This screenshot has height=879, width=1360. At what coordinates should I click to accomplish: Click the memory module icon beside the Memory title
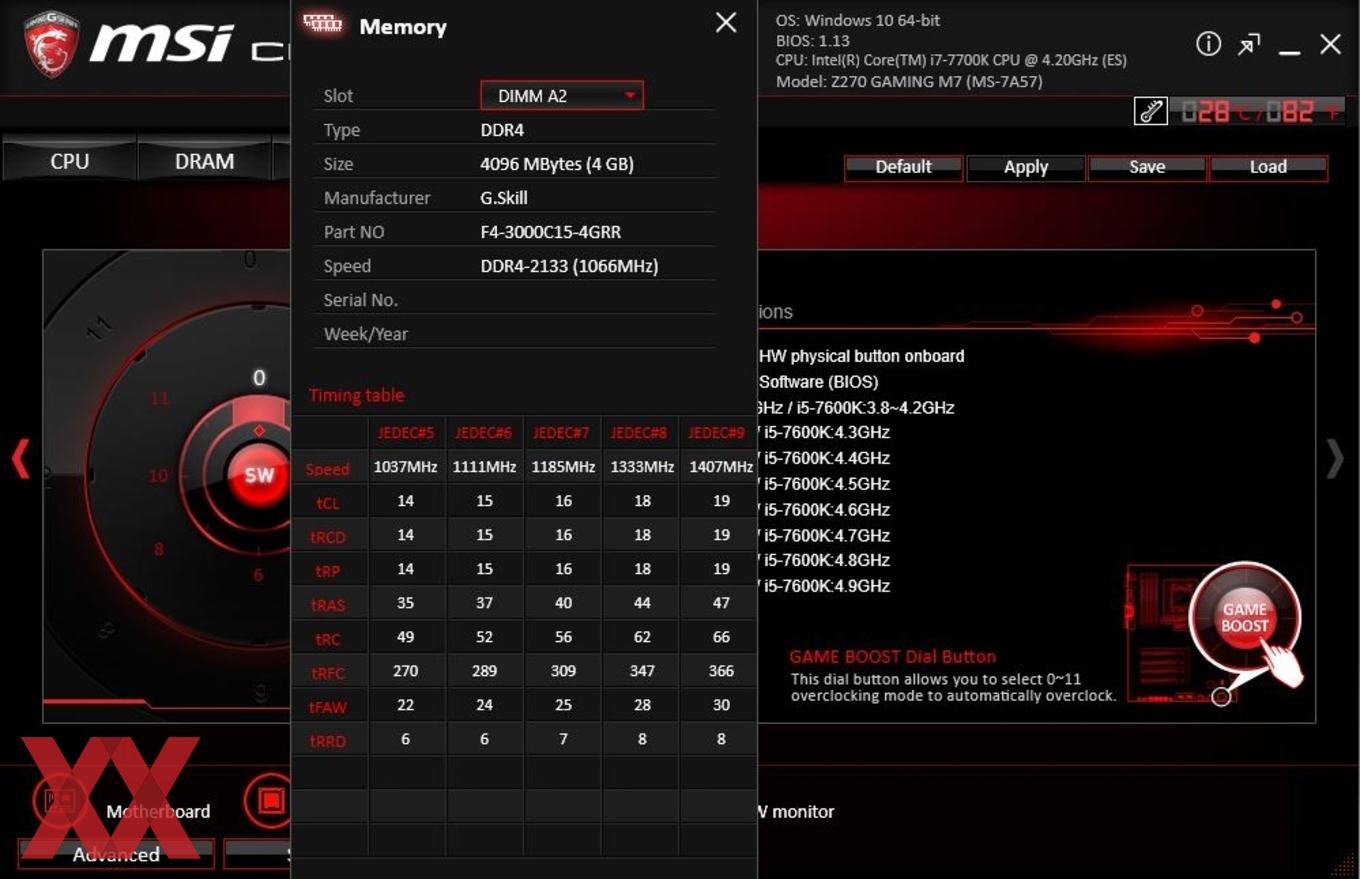click(322, 24)
